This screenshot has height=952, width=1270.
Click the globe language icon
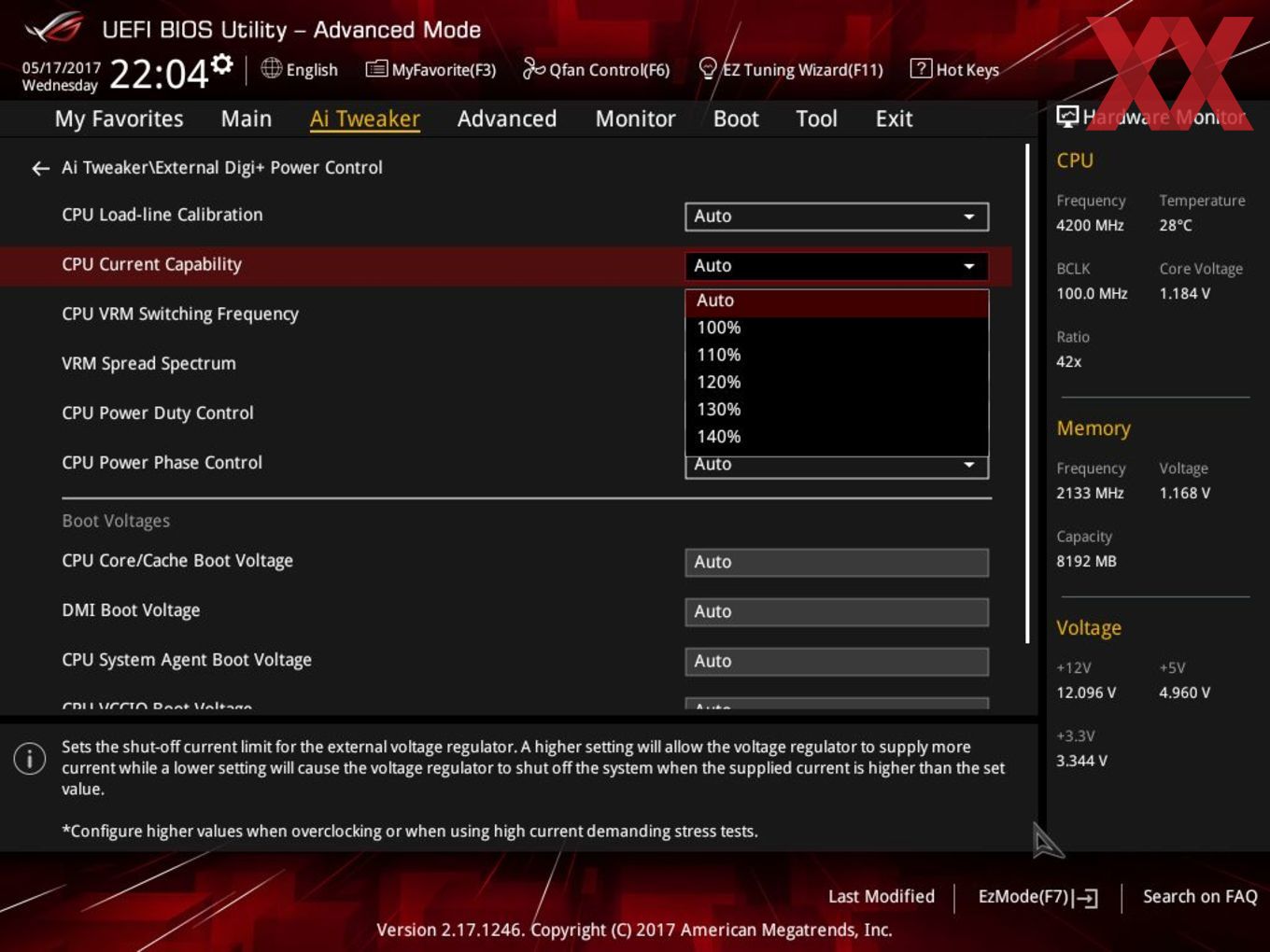tap(271, 68)
